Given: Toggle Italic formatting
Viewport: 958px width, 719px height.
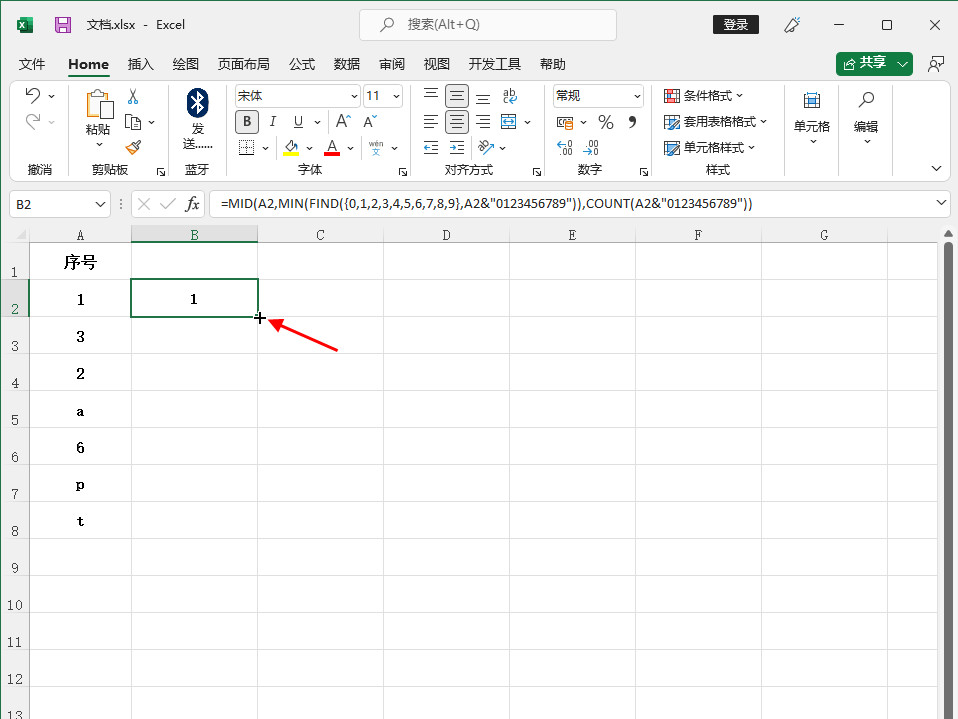Looking at the screenshot, I should (x=272, y=122).
